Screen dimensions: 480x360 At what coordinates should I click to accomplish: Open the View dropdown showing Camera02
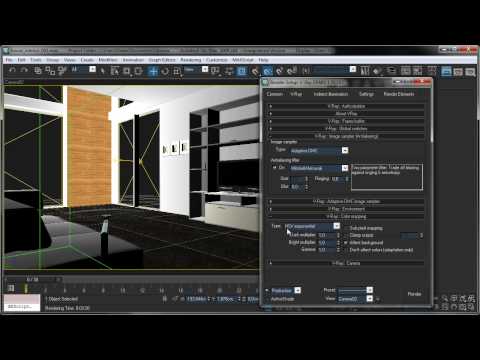point(356,299)
